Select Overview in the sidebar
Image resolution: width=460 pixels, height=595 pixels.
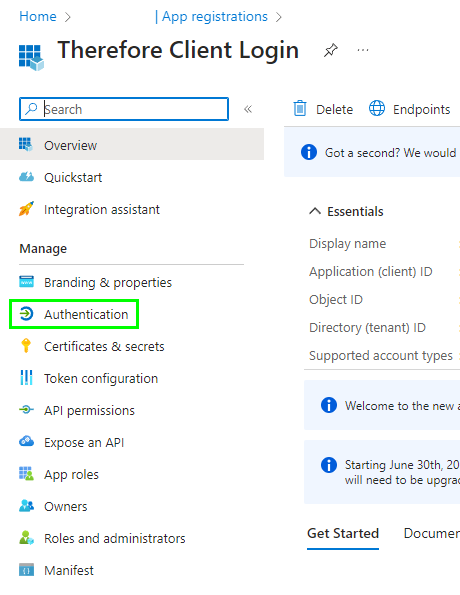(132, 145)
